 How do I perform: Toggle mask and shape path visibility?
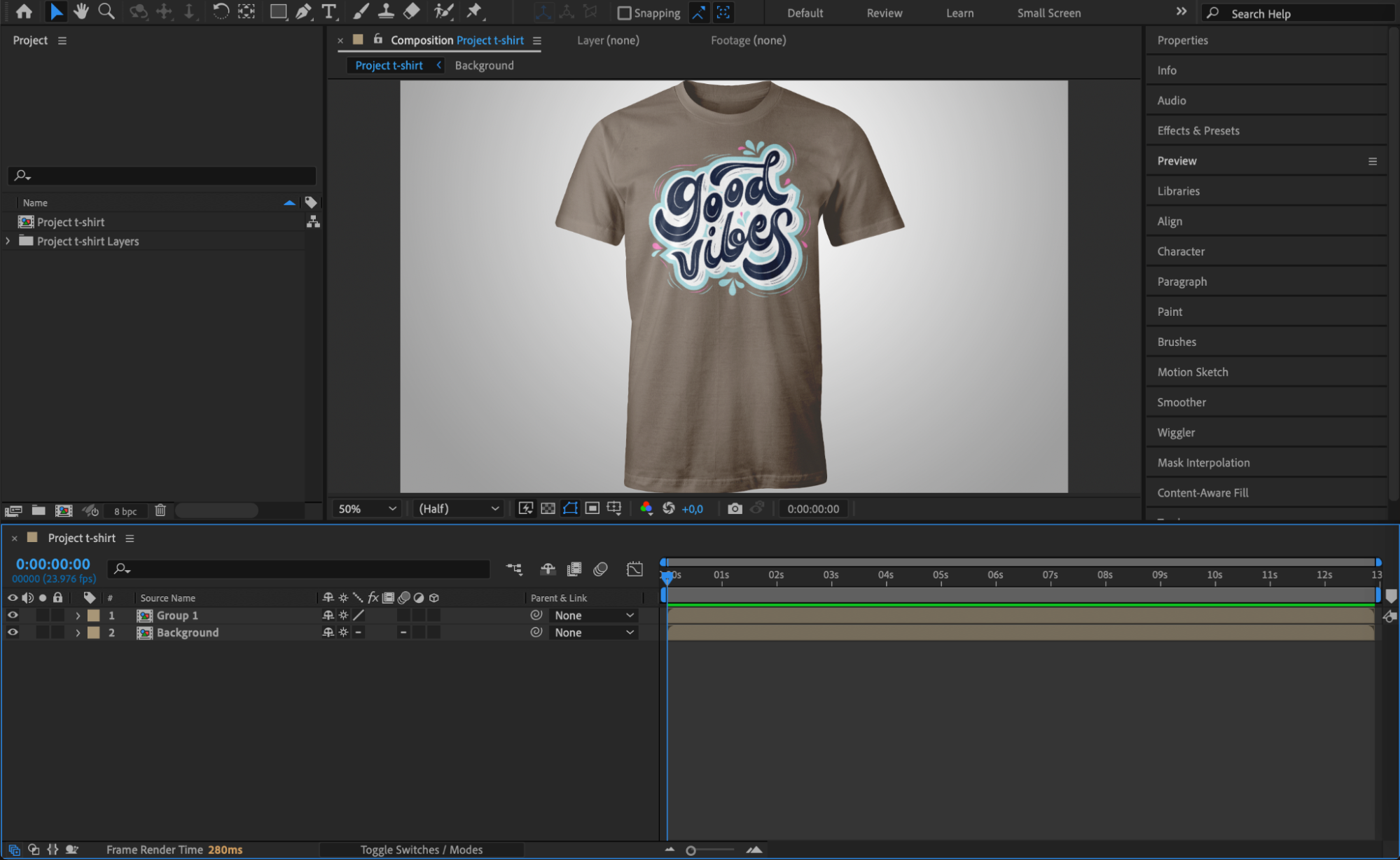pyautogui.click(x=571, y=508)
